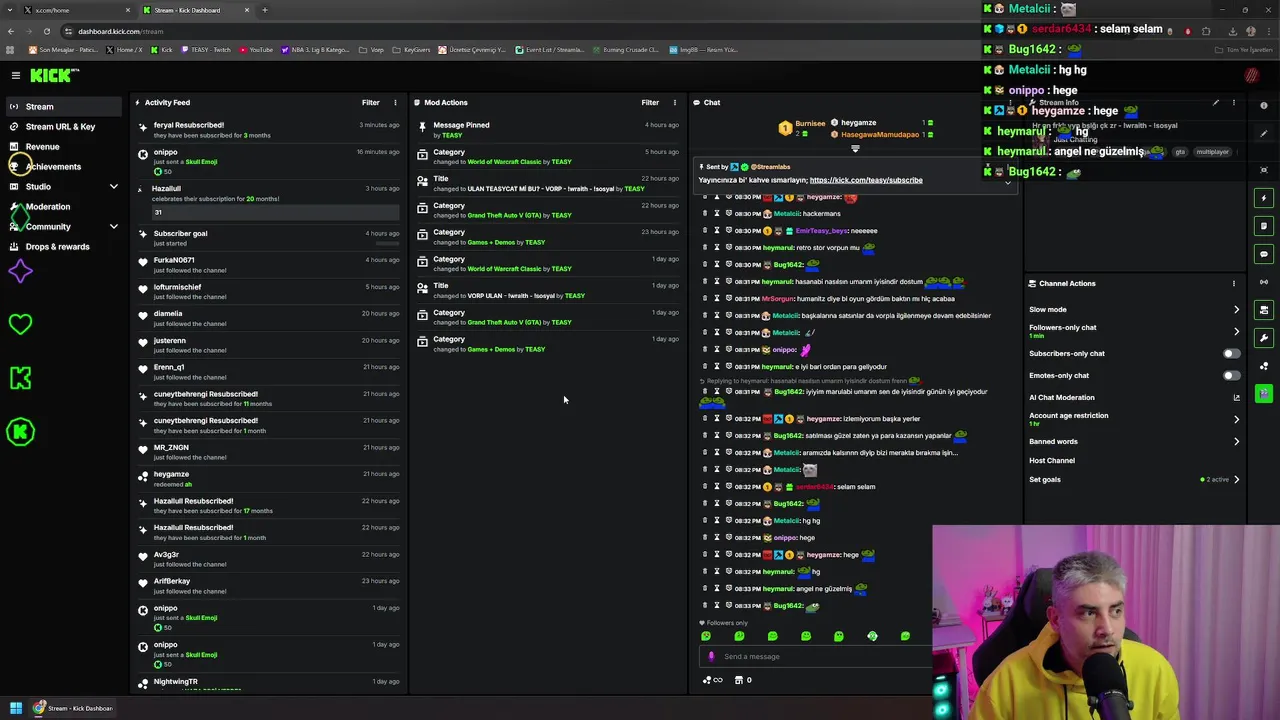Open Account age restriction arrow
Image resolution: width=1280 pixels, height=720 pixels.
[1236, 419]
